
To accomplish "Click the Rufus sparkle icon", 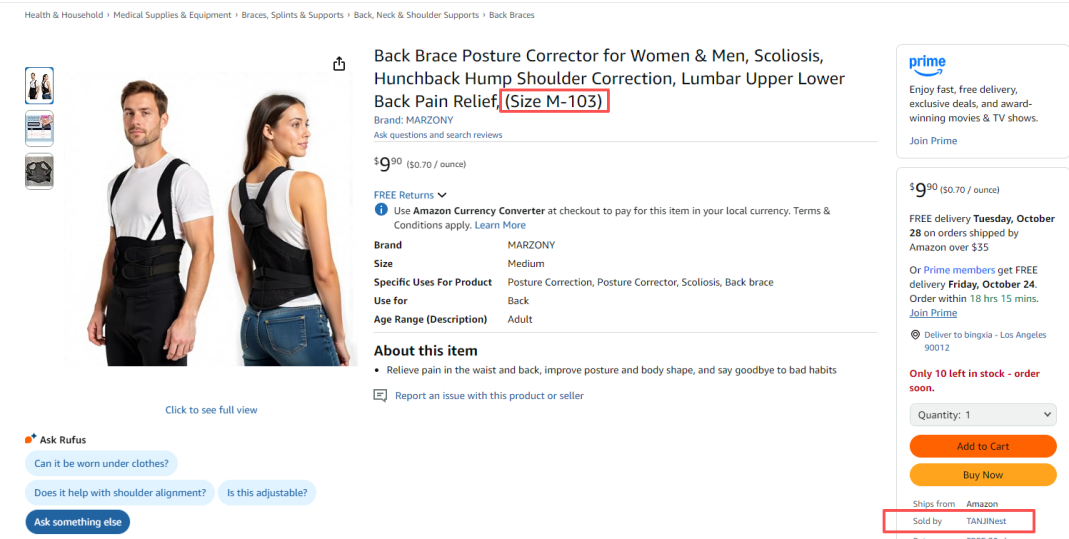I will pos(30,439).
